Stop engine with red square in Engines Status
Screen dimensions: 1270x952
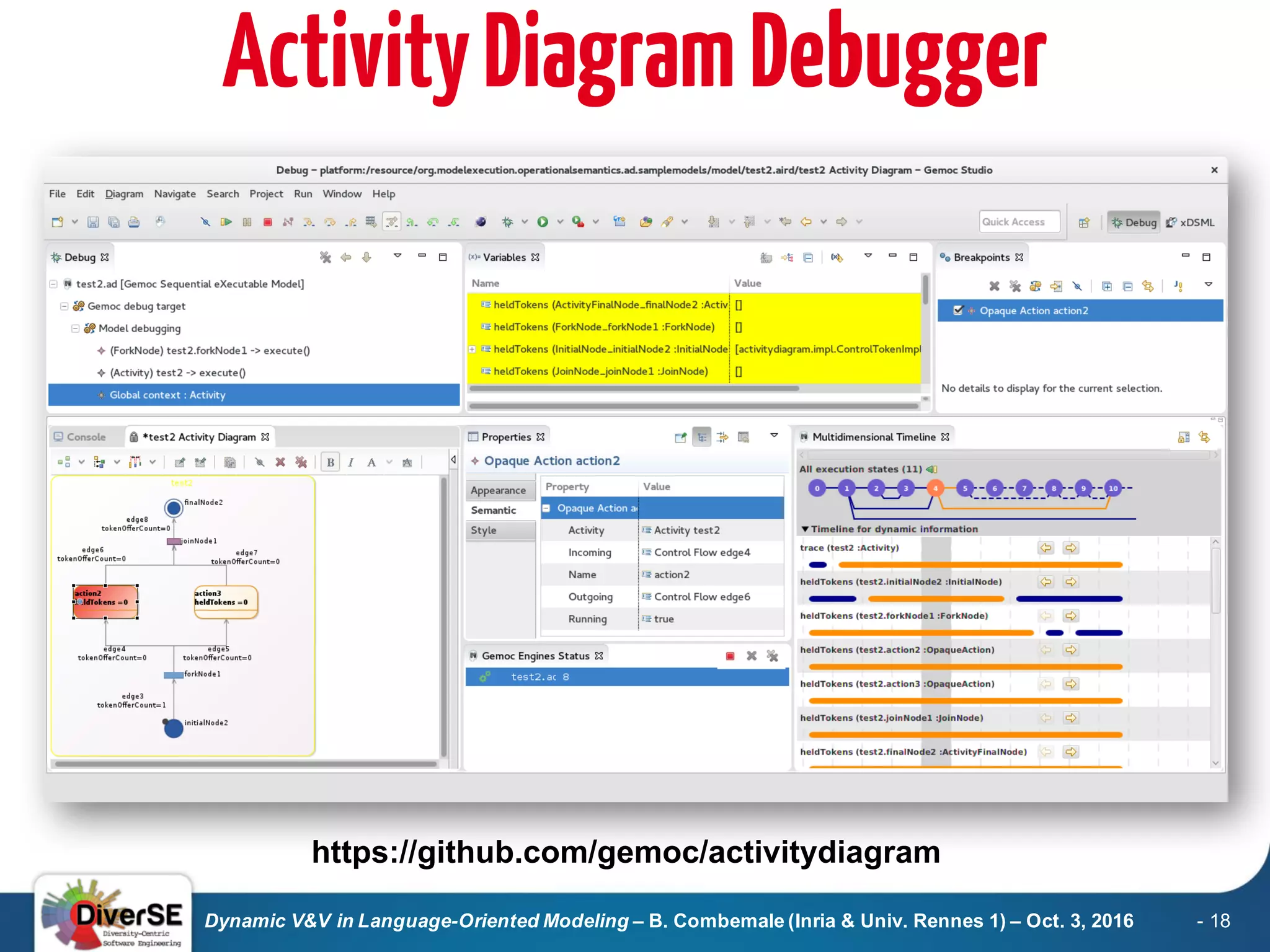pos(730,656)
